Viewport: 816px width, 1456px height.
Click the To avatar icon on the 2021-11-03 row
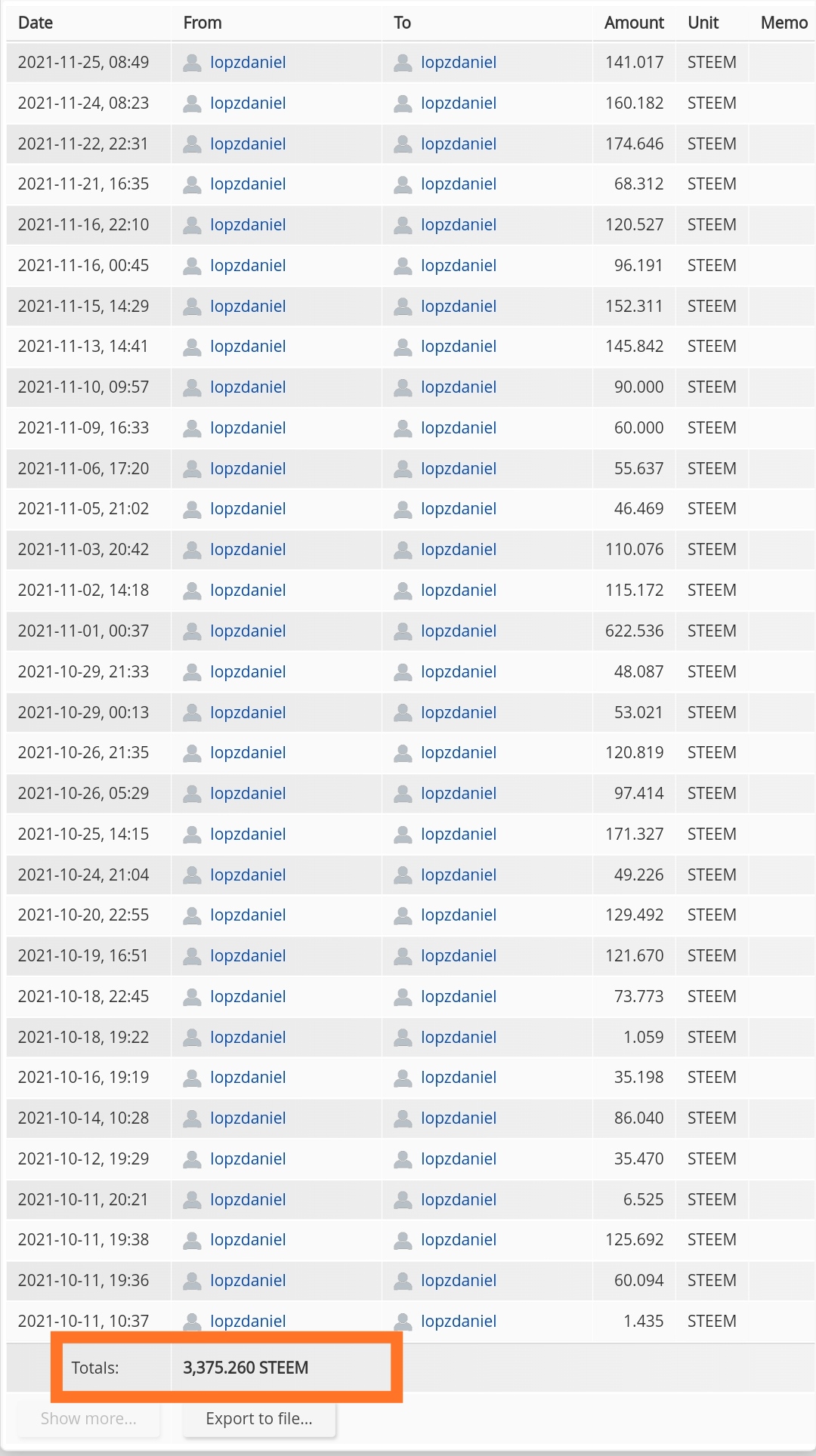pyautogui.click(x=403, y=550)
